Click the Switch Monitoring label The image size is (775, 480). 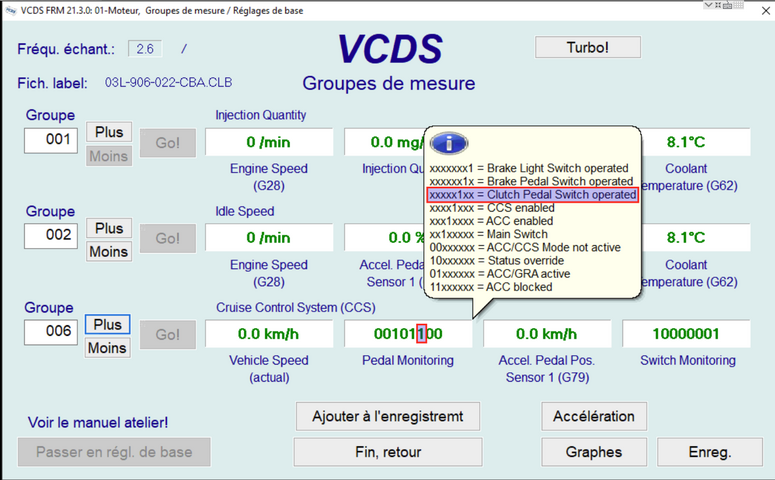click(688, 360)
